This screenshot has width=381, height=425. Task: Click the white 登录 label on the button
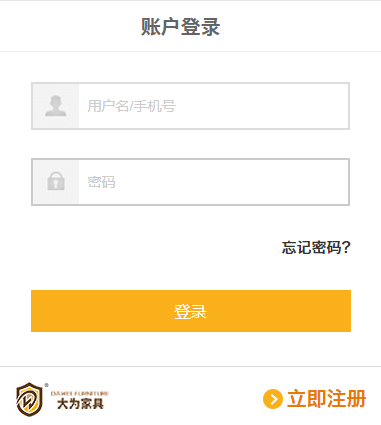click(x=190, y=311)
